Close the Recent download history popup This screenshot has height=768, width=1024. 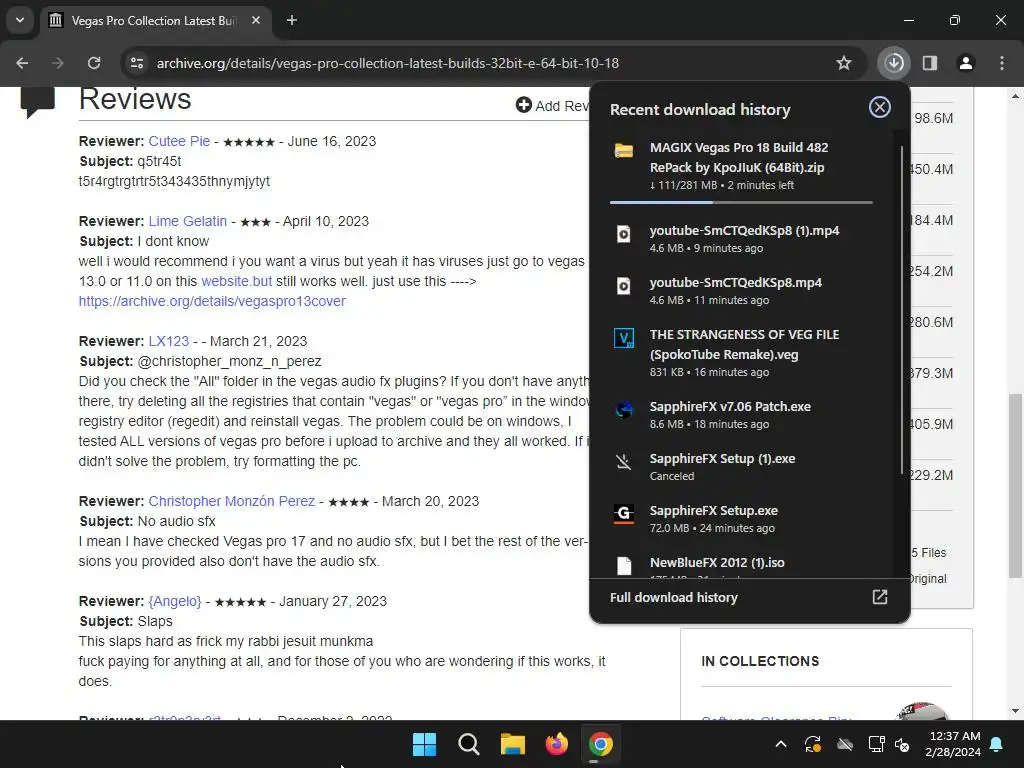coord(880,107)
